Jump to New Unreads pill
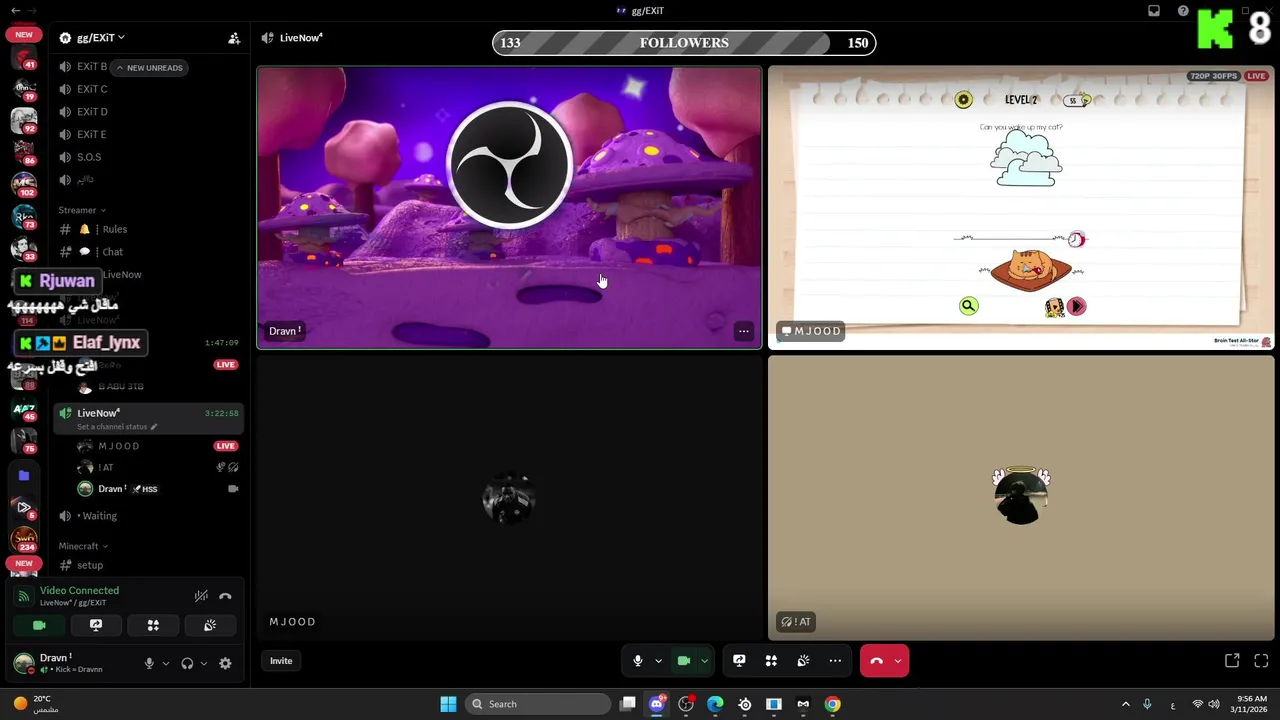1280x720 pixels. [150, 68]
